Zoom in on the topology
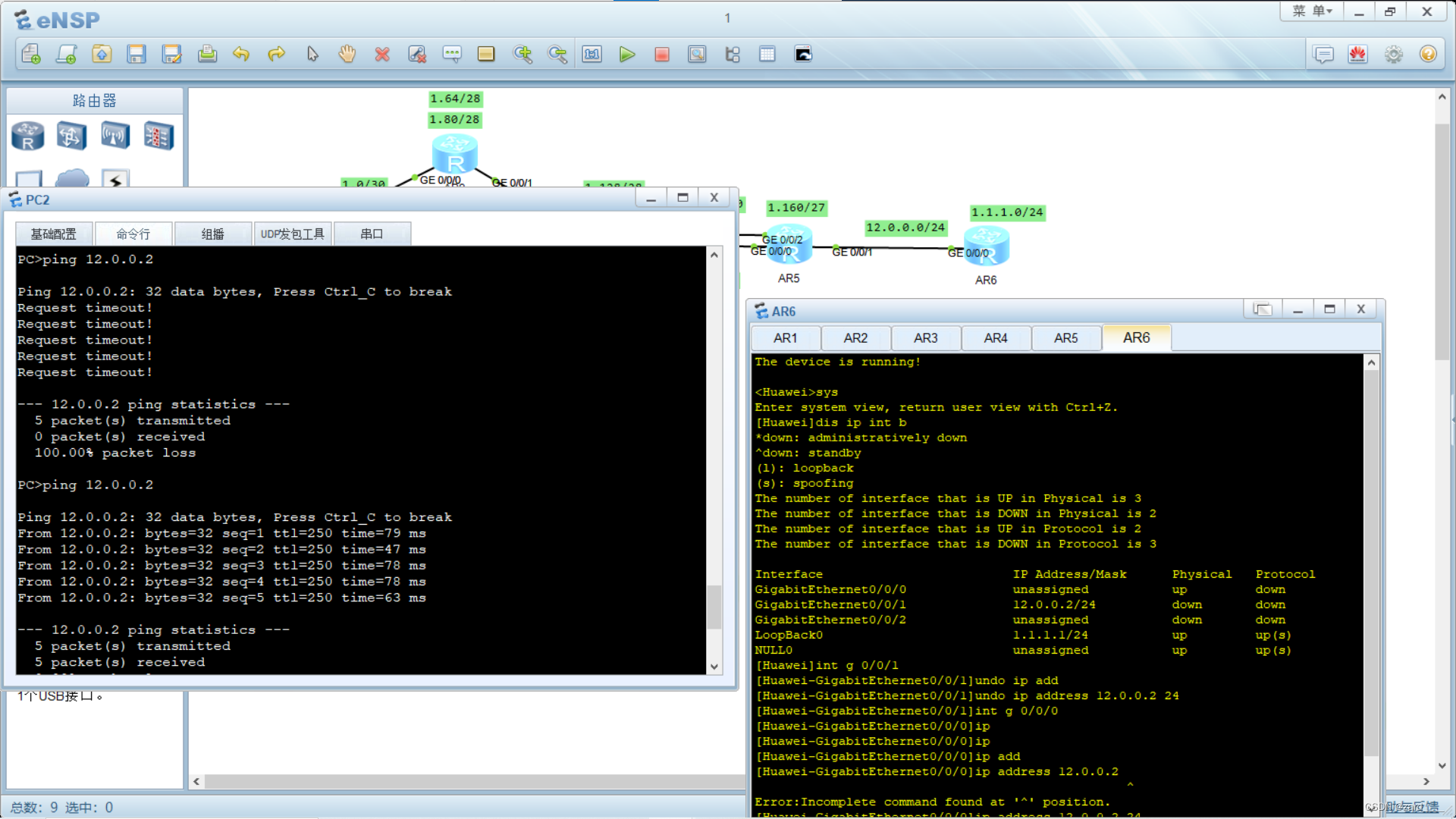This screenshot has width=1456, height=819. 522,54
